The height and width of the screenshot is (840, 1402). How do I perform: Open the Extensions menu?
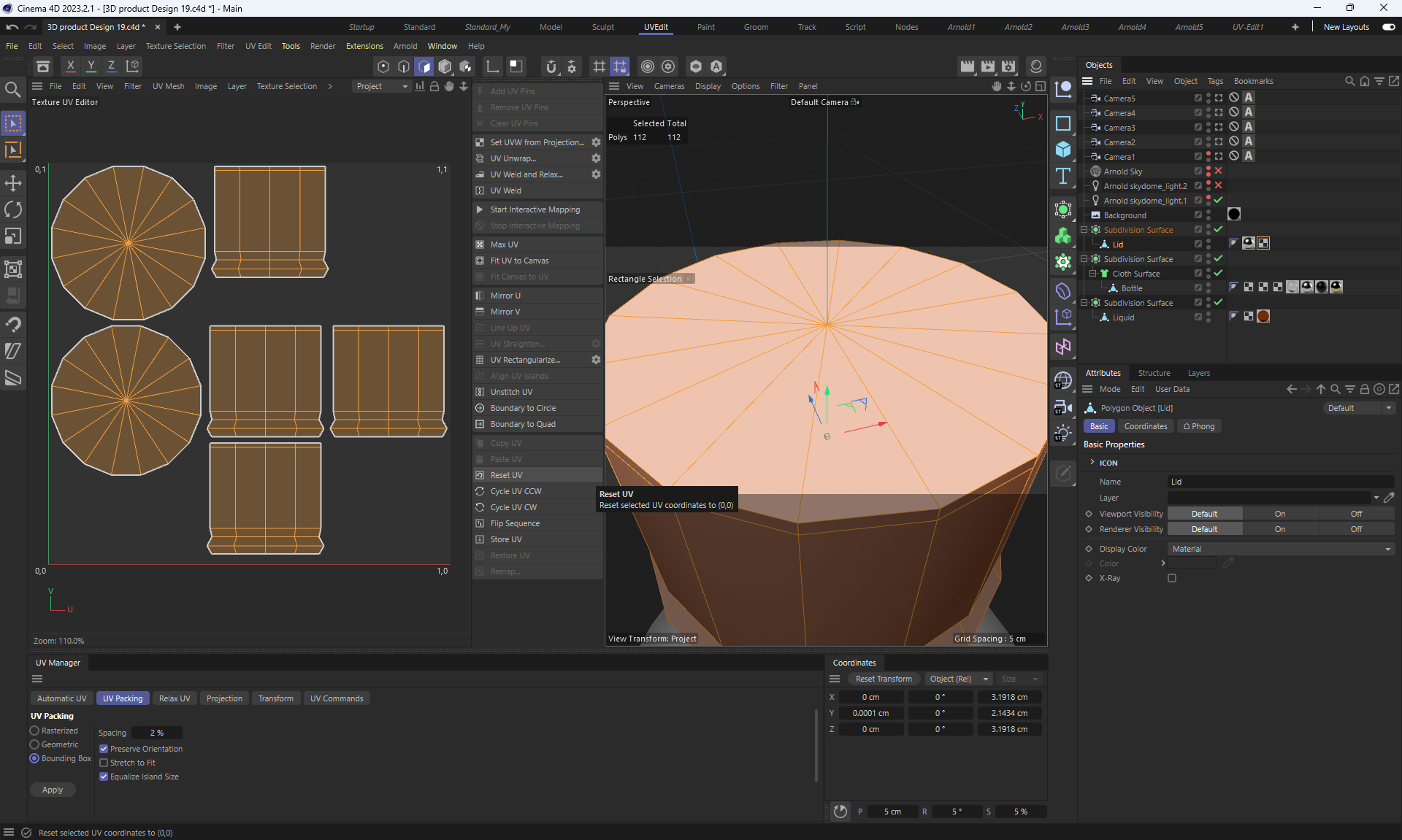pyautogui.click(x=364, y=46)
